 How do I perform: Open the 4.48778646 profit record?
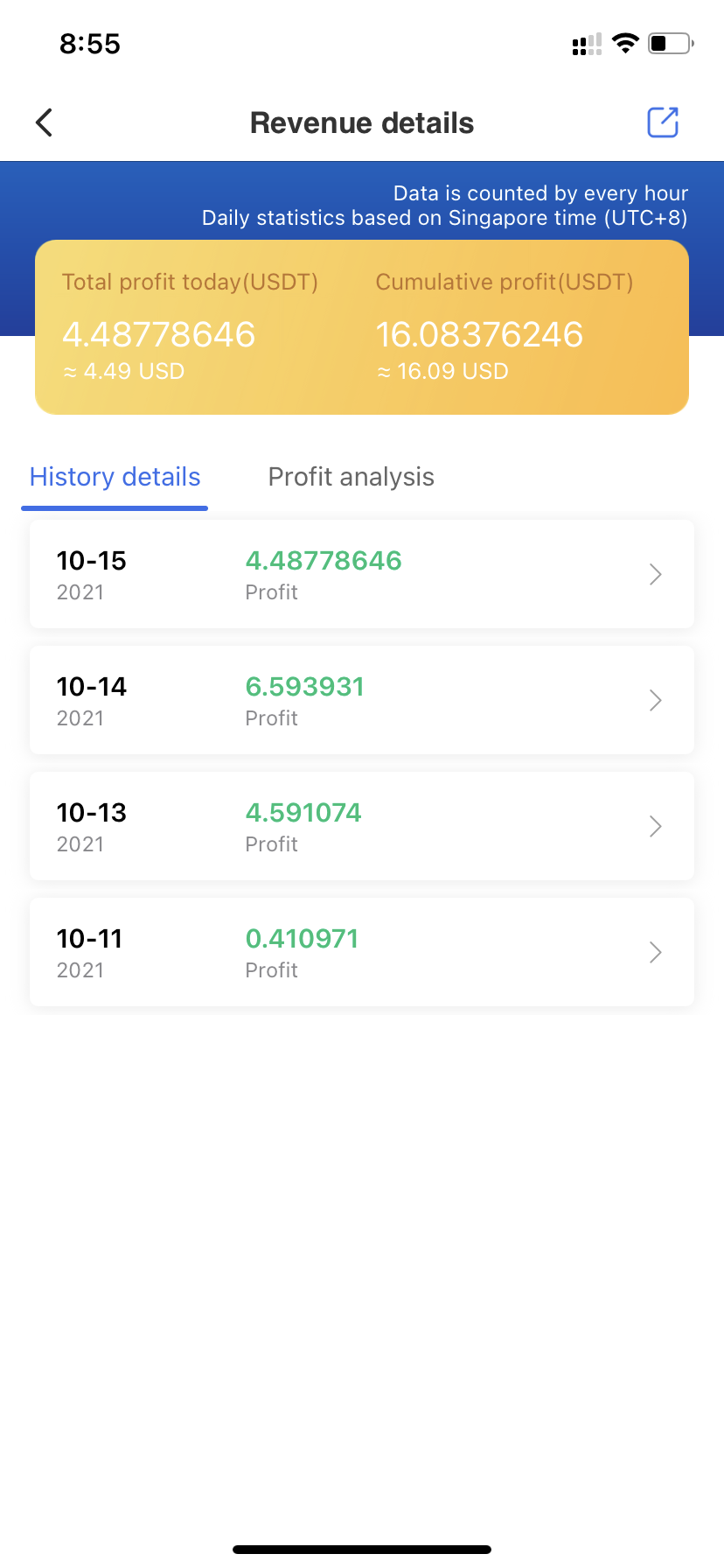[362, 574]
